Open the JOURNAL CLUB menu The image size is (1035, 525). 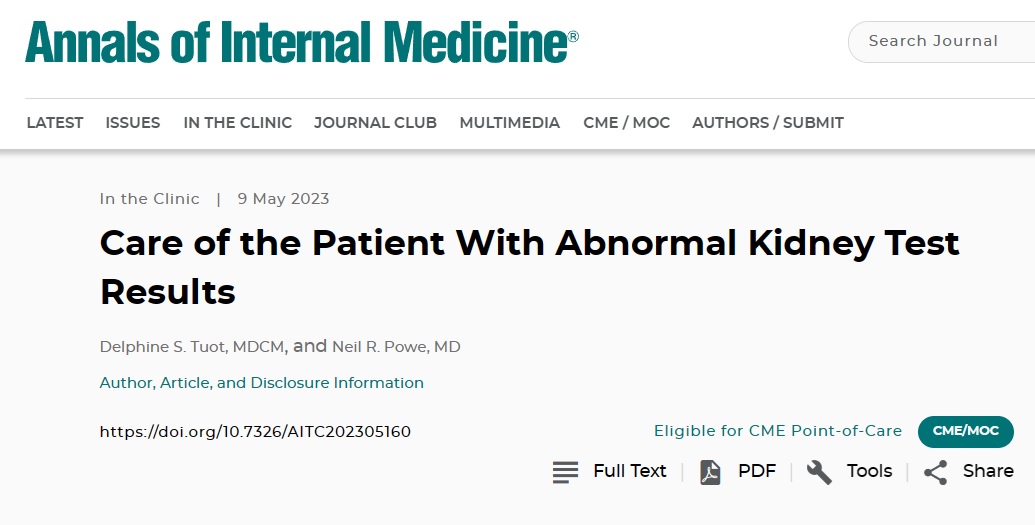[x=375, y=123]
